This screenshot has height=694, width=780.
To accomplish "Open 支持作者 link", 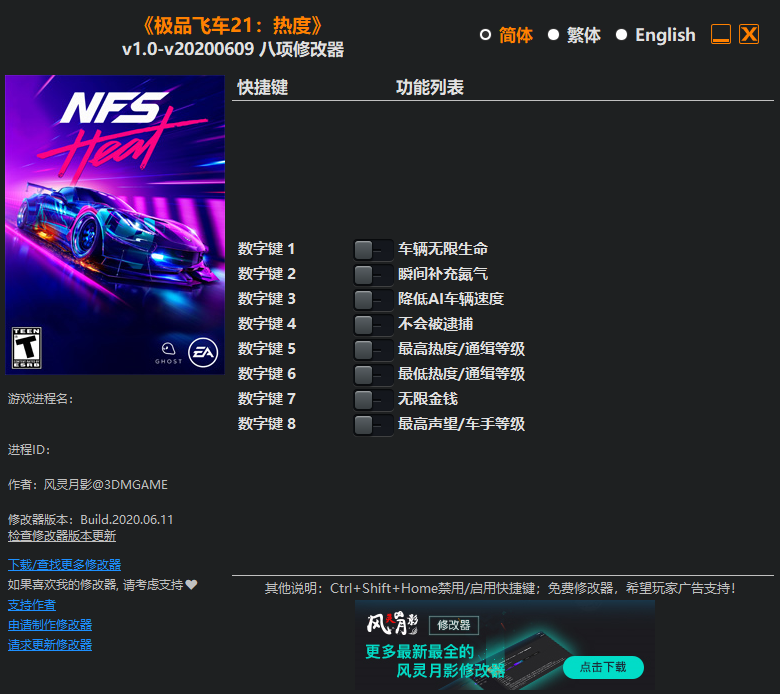I will coord(32,605).
